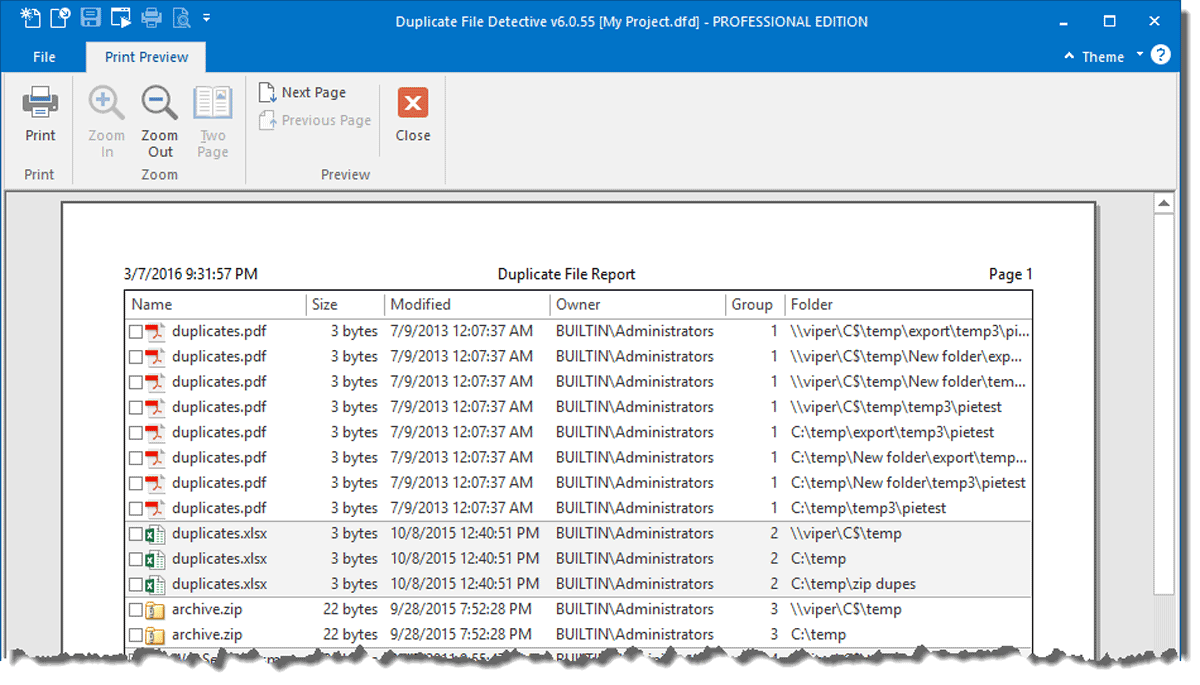Switch to the File tab
1200x685 pixels.
44,57
